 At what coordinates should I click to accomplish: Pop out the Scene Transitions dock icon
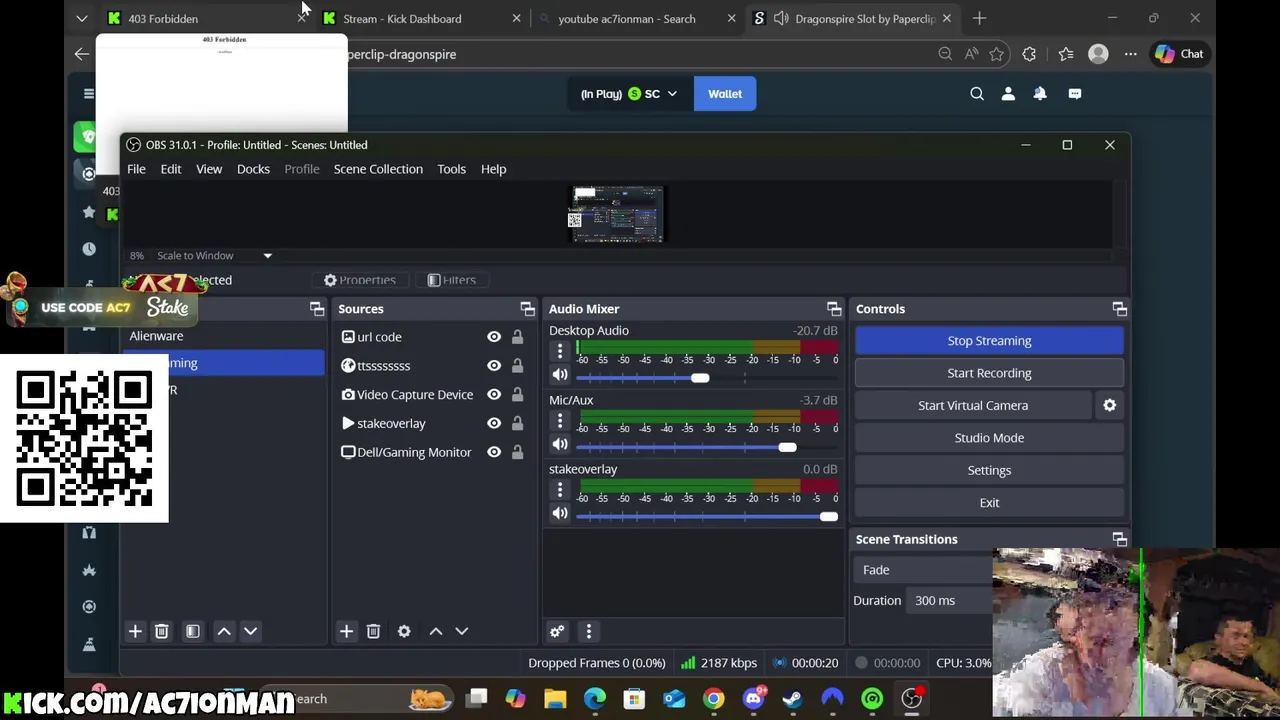pos(1119,539)
